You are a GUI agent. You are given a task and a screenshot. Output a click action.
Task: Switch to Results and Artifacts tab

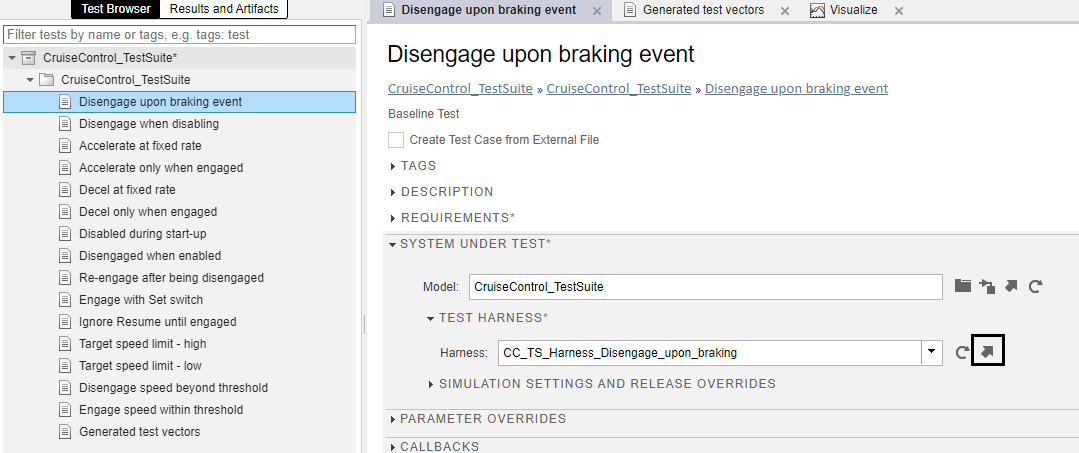click(x=224, y=9)
